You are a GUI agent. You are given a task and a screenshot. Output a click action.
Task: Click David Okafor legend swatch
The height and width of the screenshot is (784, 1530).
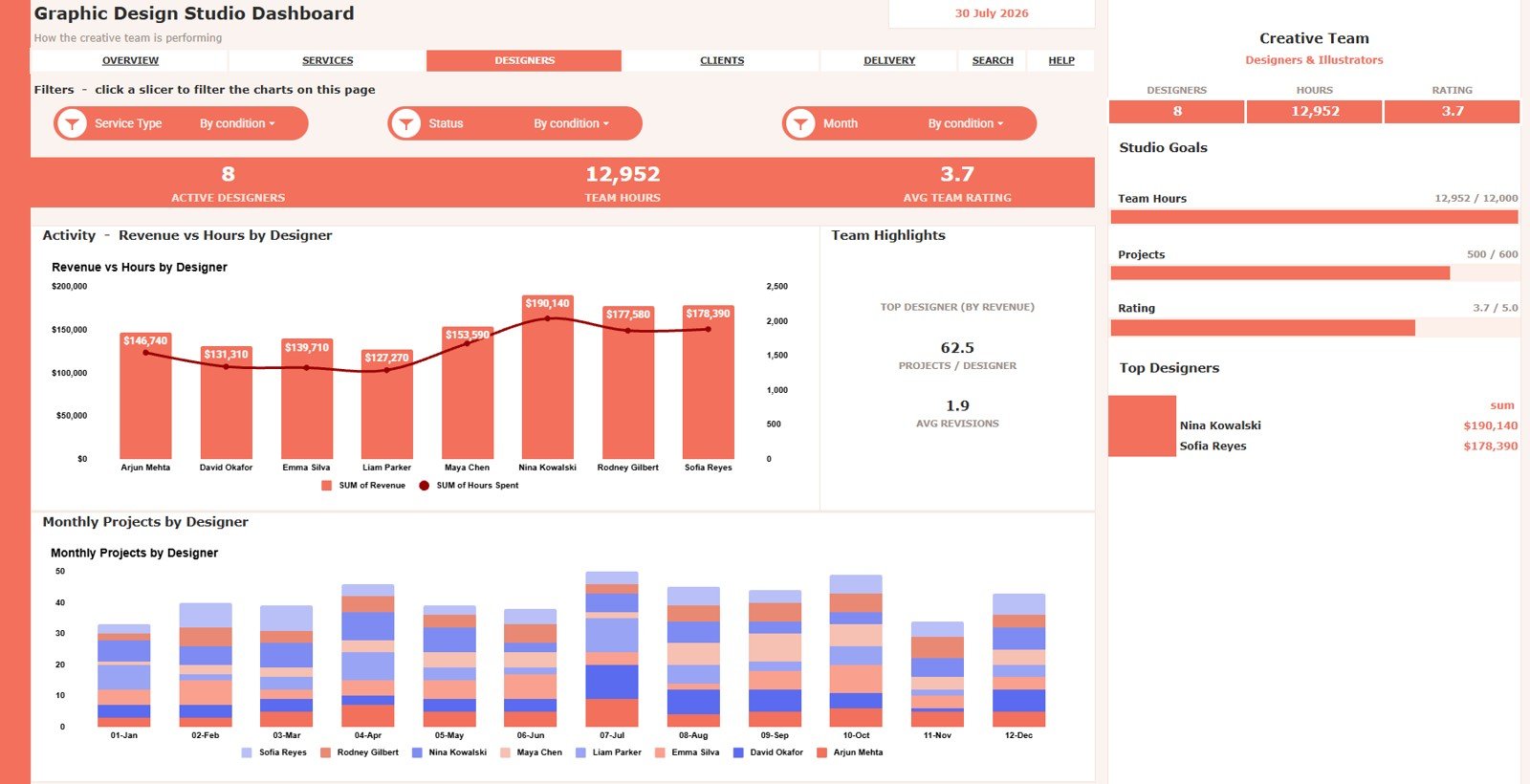(738, 752)
